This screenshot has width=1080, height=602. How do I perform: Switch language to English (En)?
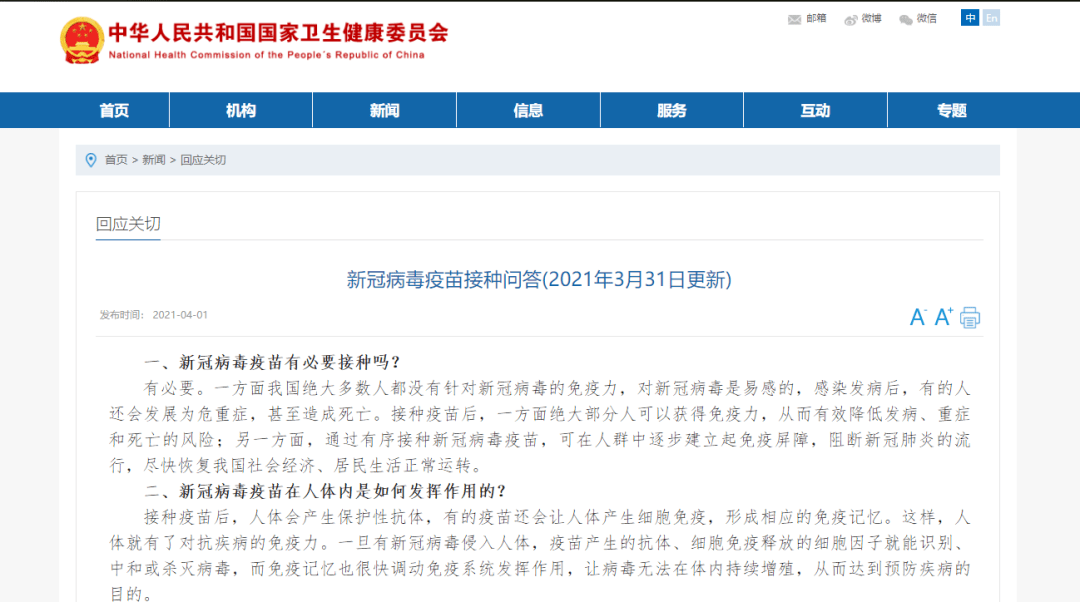coord(991,18)
